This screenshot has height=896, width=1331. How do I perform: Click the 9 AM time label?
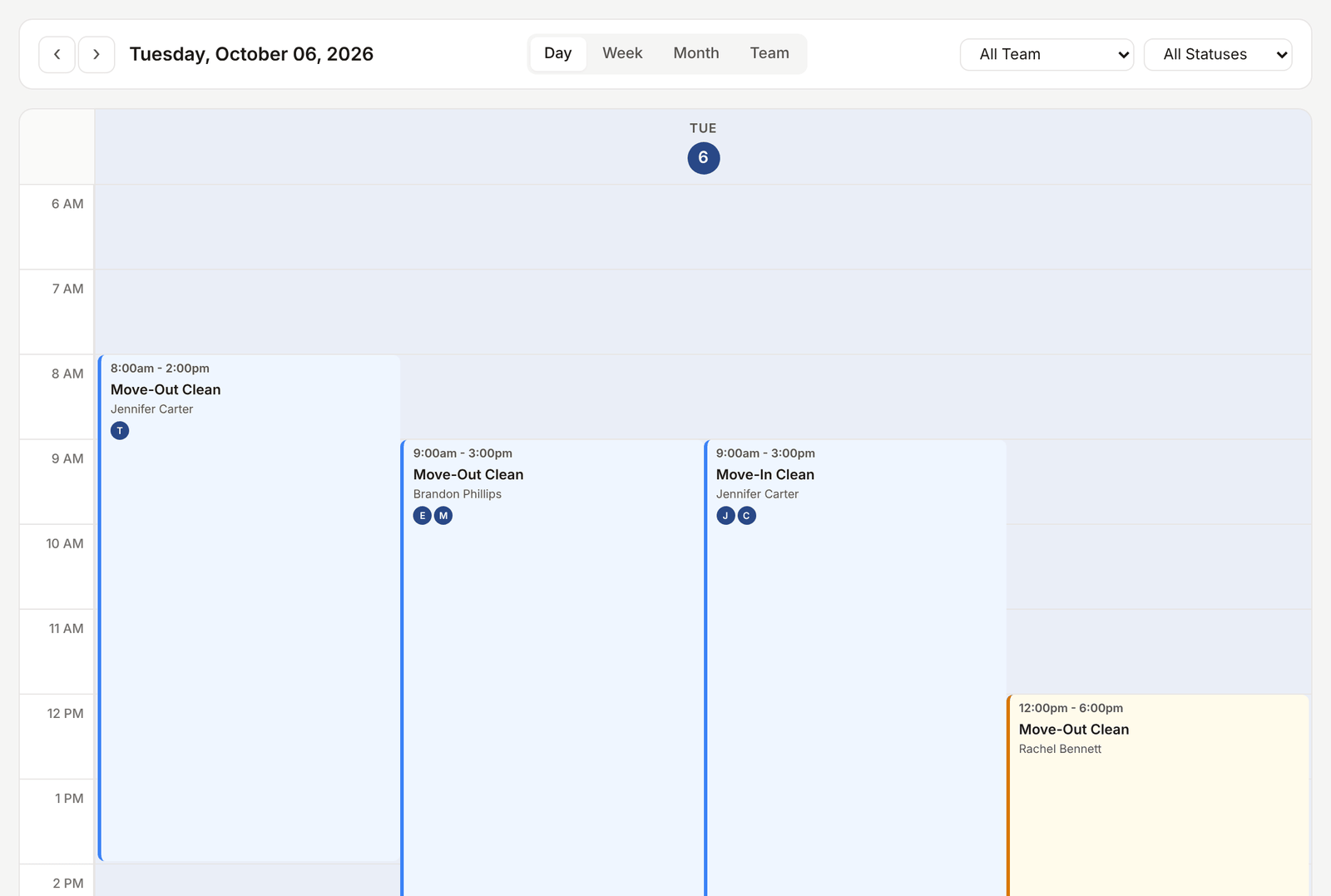click(67, 458)
